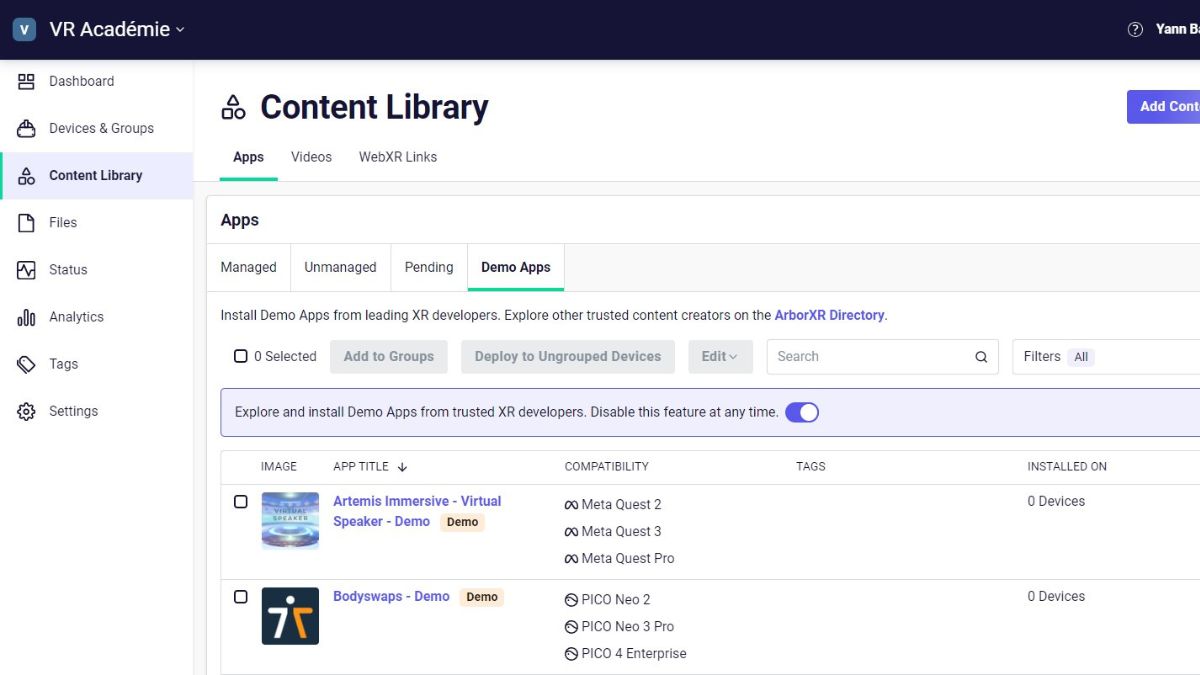
Task: Click the PICO icon beside PICO Neo 3 Pro
Action: click(571, 627)
